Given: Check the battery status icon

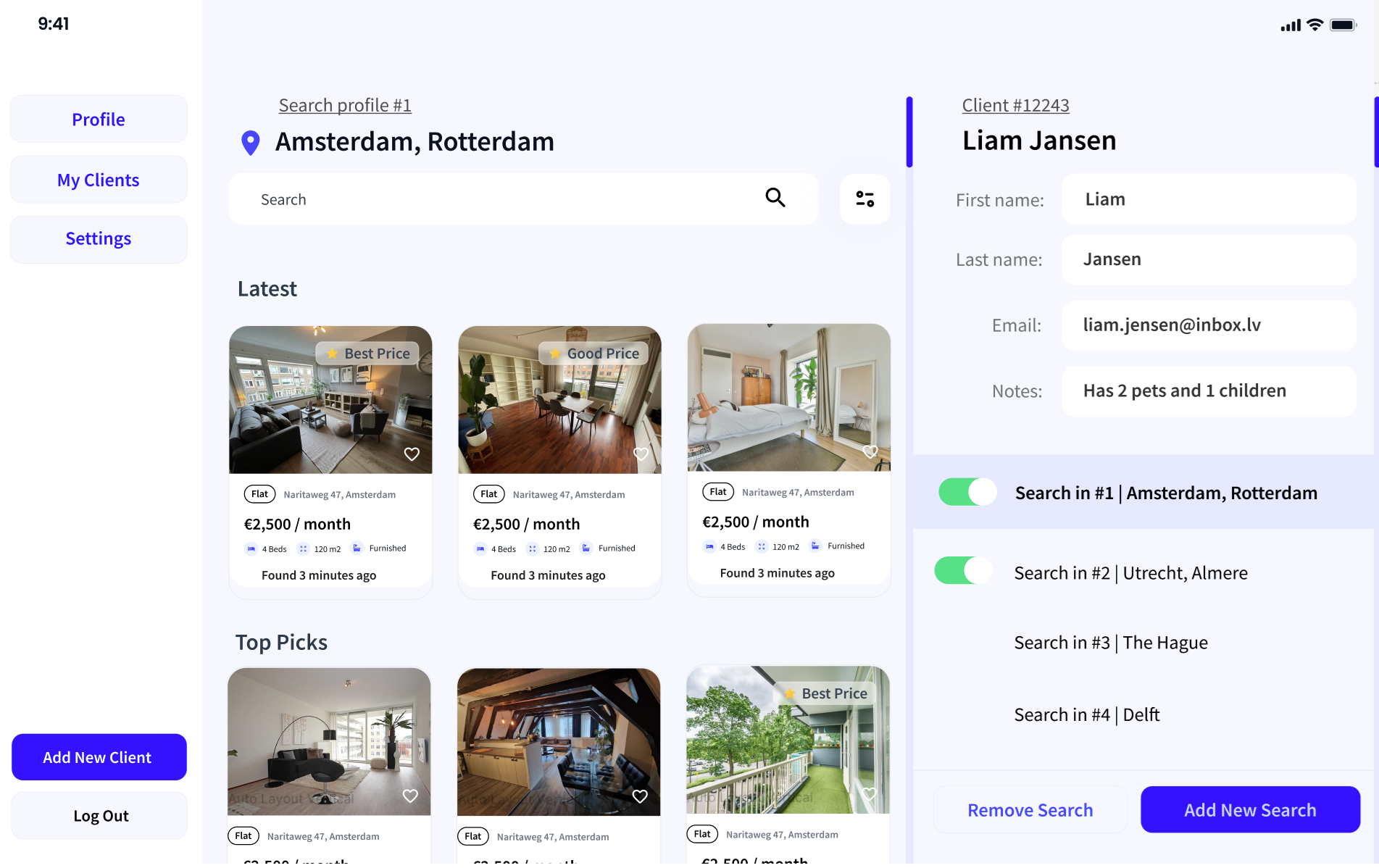Looking at the screenshot, I should [1343, 25].
